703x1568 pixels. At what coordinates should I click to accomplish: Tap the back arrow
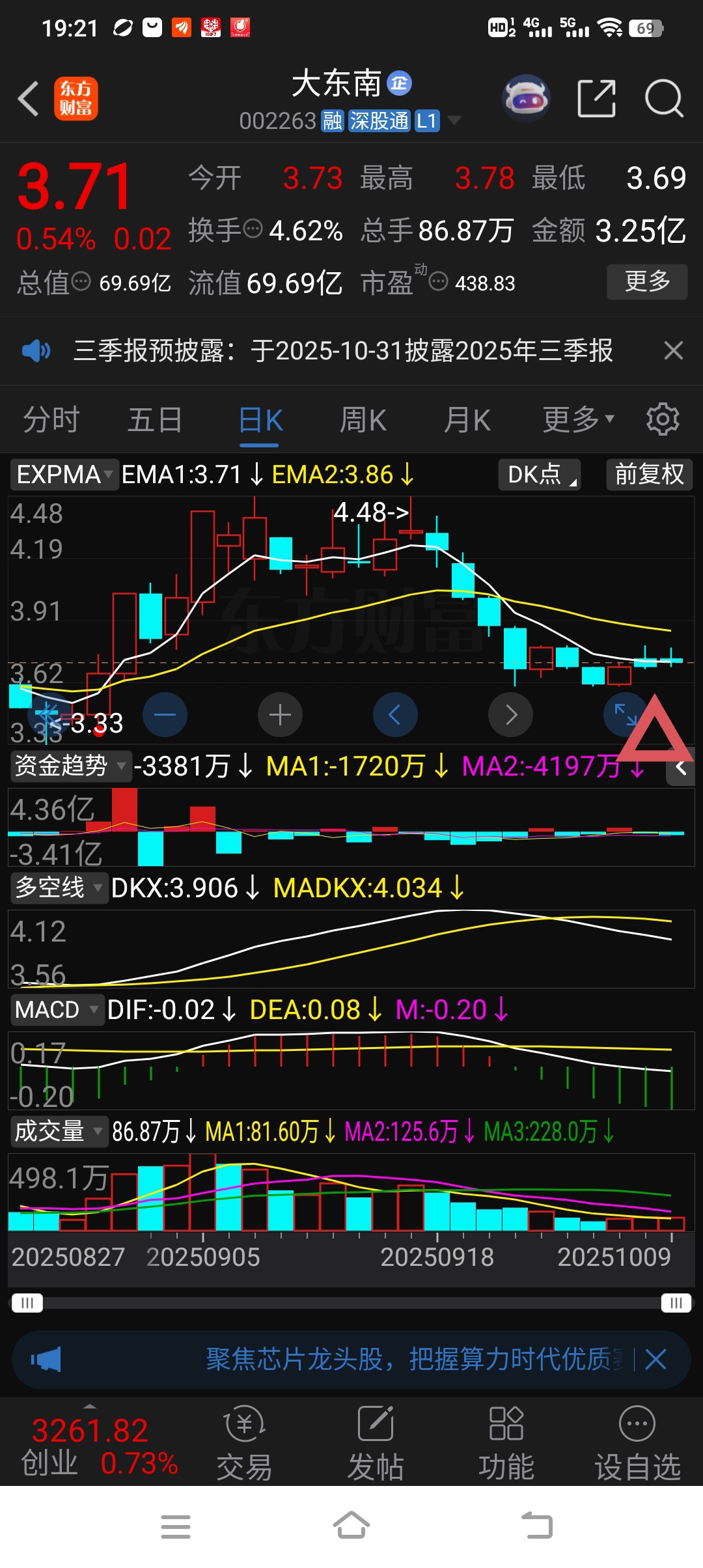(29, 99)
